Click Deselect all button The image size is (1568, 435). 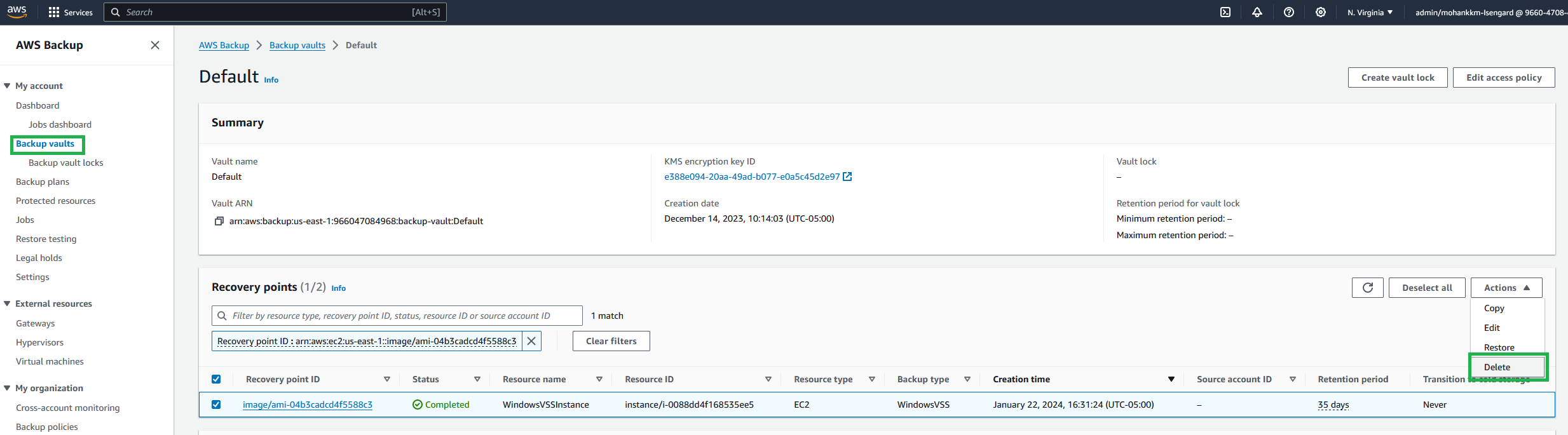coord(1427,288)
